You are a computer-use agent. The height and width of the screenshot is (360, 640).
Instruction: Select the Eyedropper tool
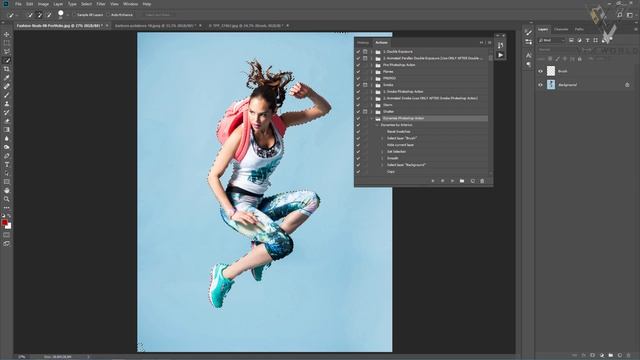point(7,78)
